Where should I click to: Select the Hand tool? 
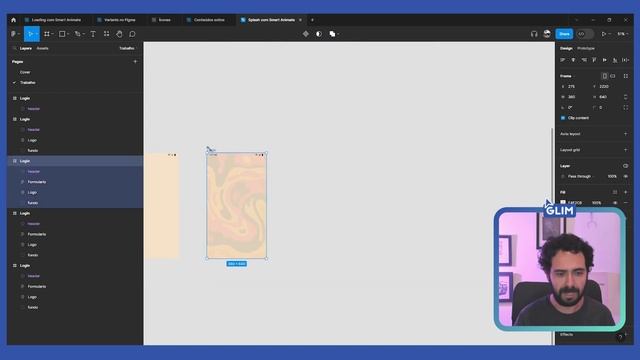(119, 34)
